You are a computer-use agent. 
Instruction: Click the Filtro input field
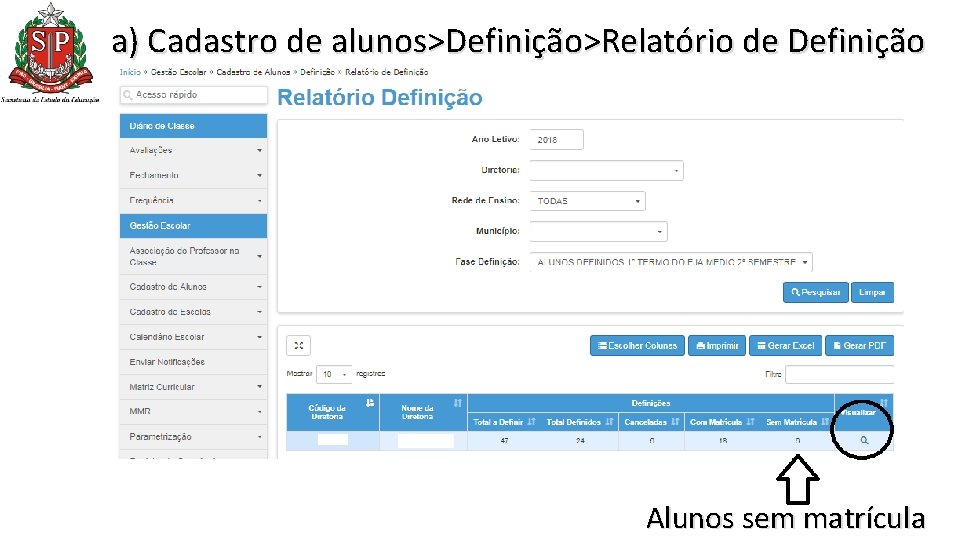click(x=839, y=374)
